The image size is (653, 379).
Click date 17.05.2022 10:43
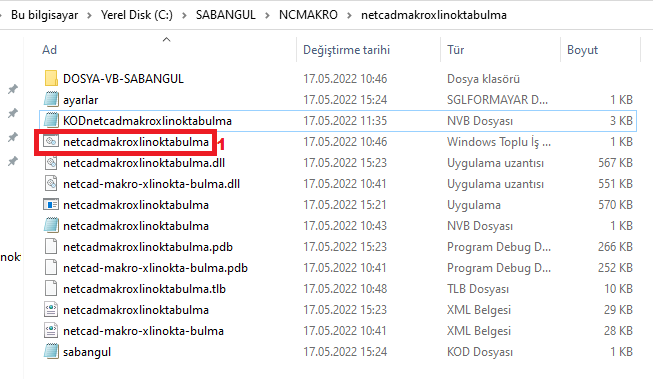click(x=345, y=226)
